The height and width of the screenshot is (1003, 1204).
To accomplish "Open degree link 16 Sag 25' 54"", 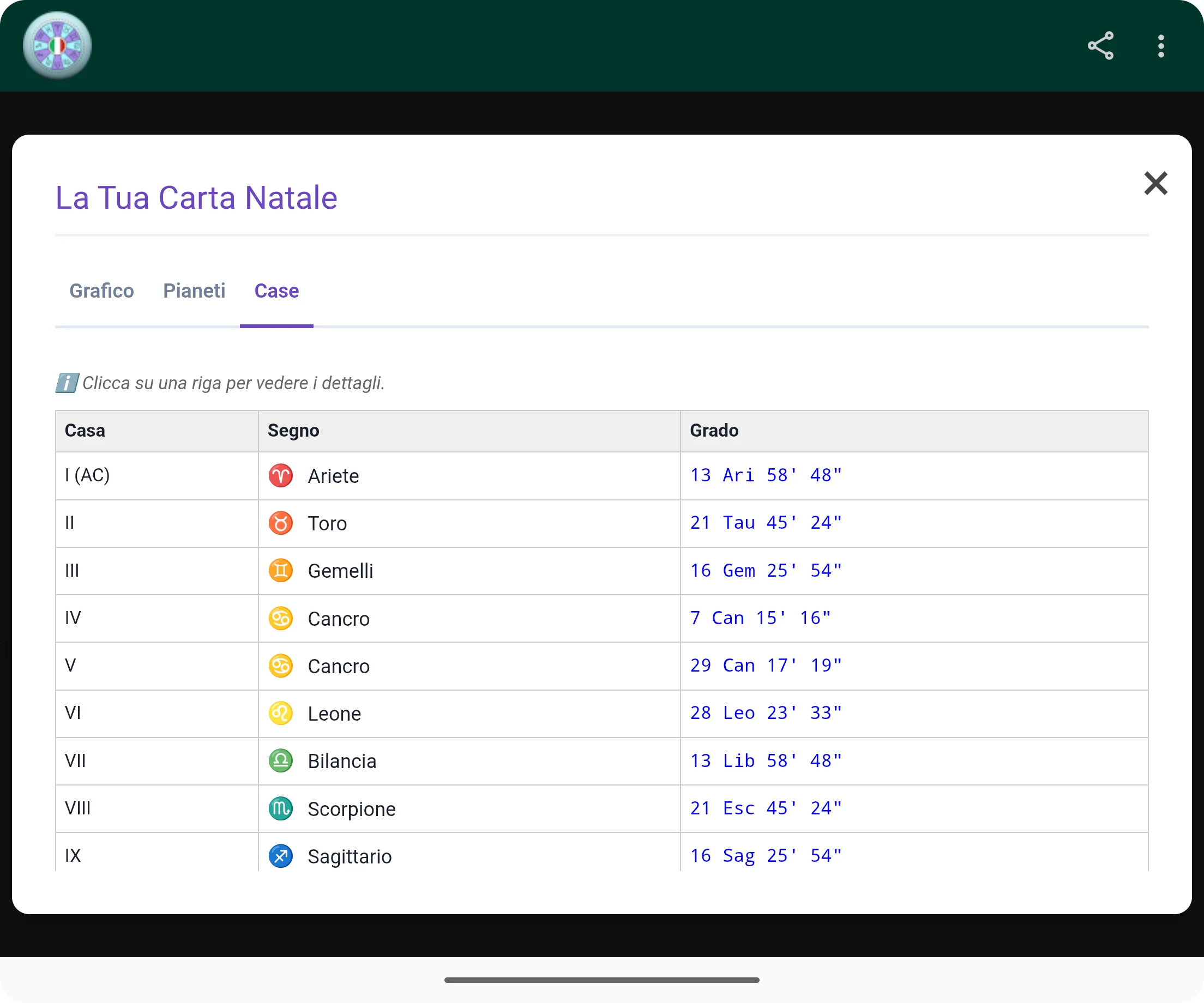I will pos(766,856).
